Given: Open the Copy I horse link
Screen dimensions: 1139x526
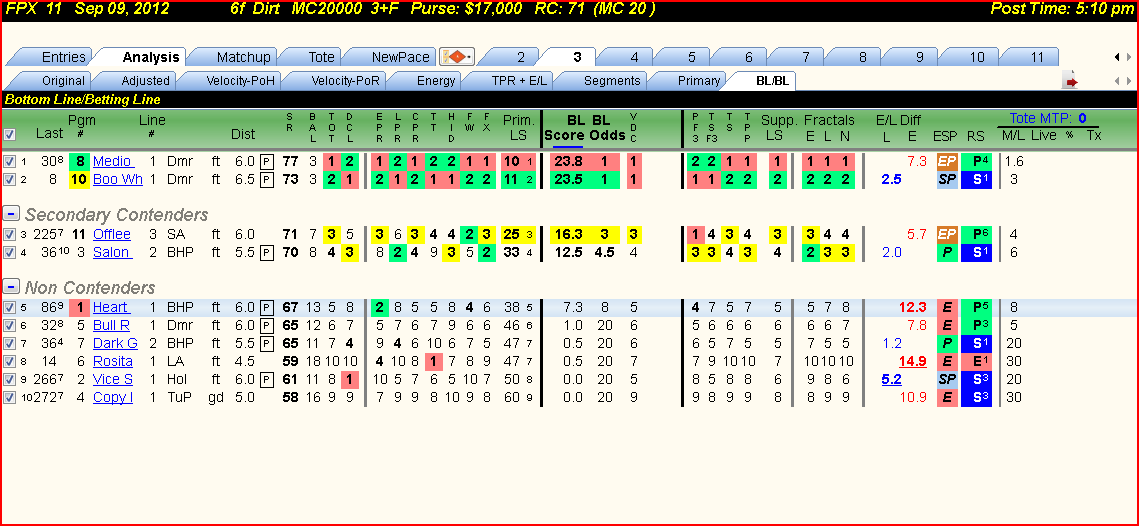Looking at the screenshot, I should tap(113, 397).
